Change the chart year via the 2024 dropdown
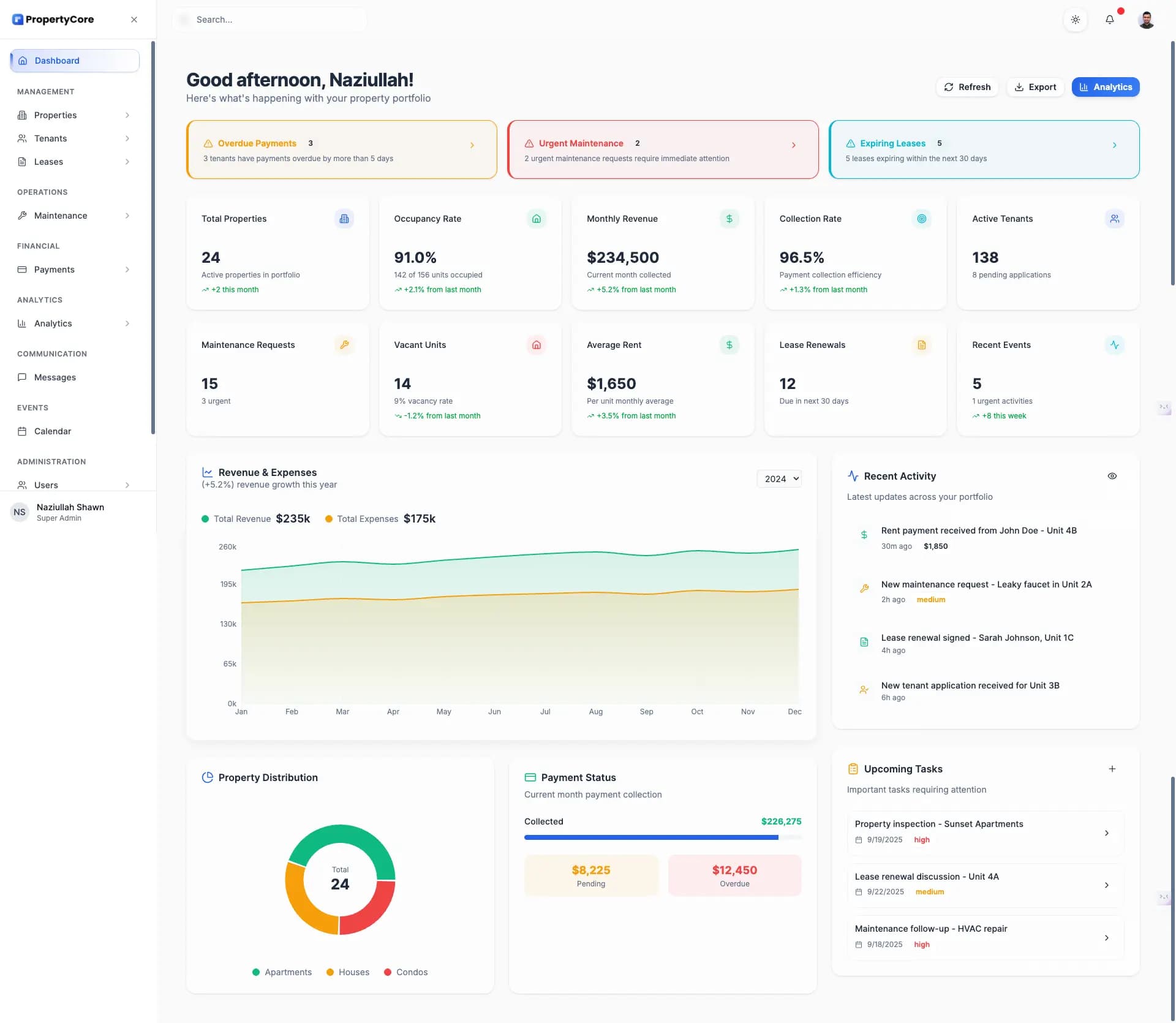 (x=779, y=478)
